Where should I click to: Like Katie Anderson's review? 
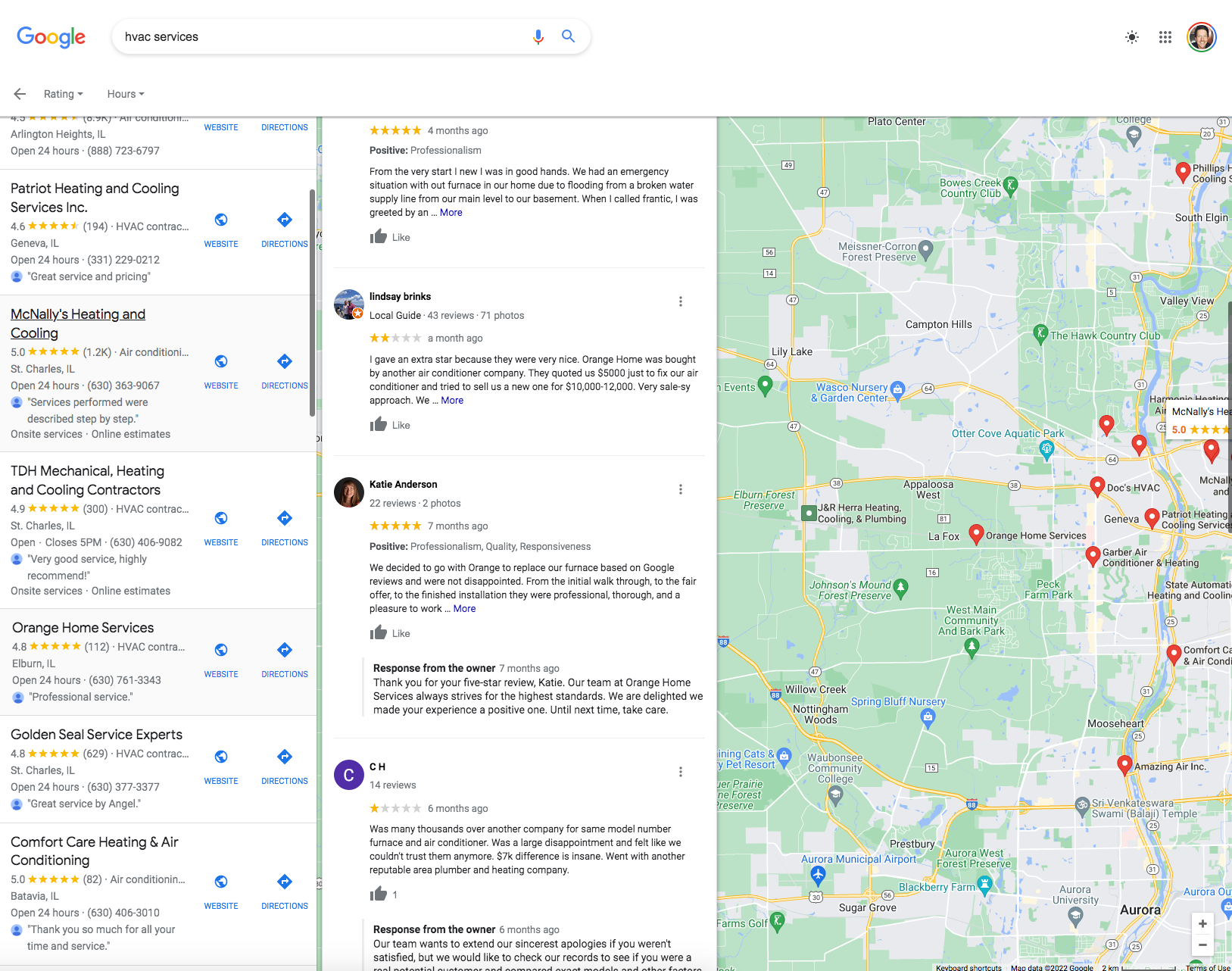[390, 633]
